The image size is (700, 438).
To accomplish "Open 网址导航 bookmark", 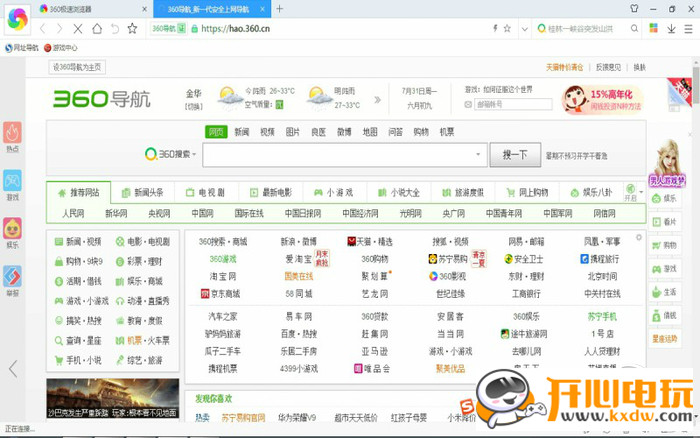I will coord(22,48).
